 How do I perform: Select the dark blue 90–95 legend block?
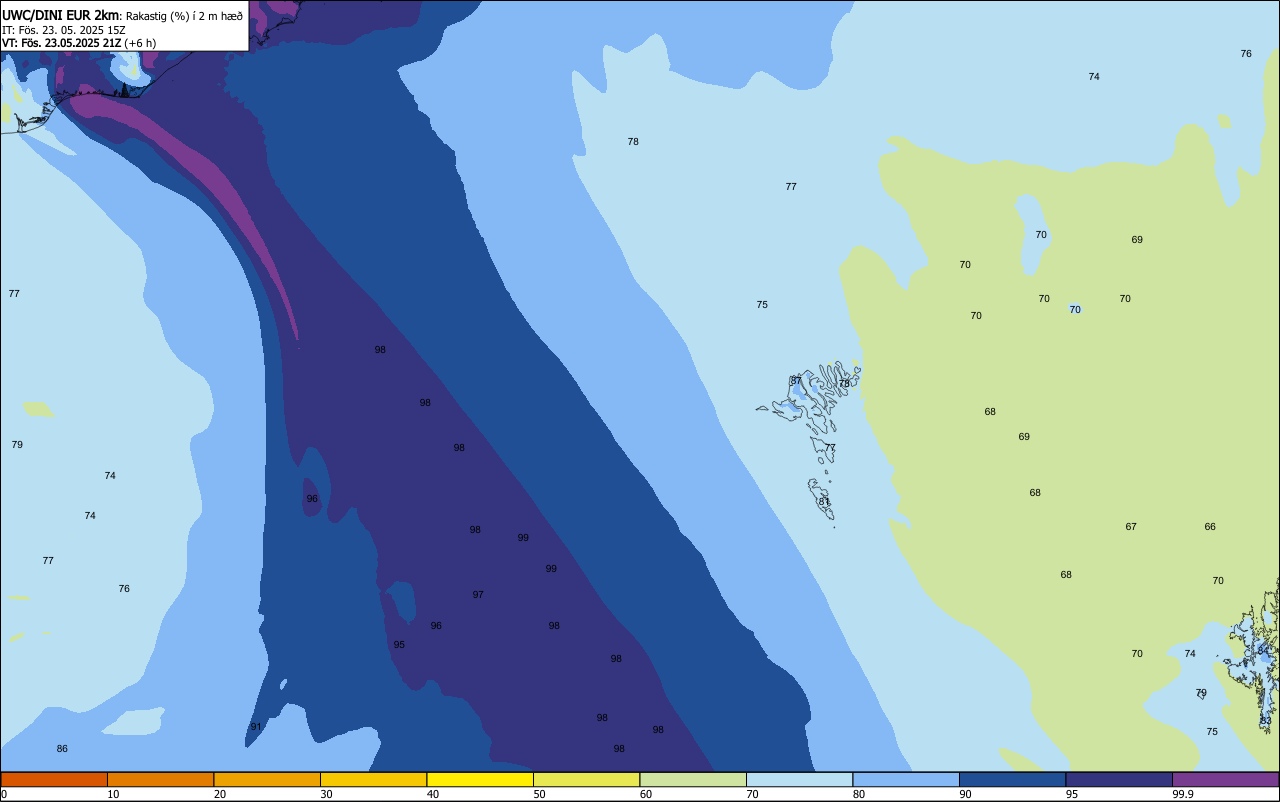click(1012, 779)
